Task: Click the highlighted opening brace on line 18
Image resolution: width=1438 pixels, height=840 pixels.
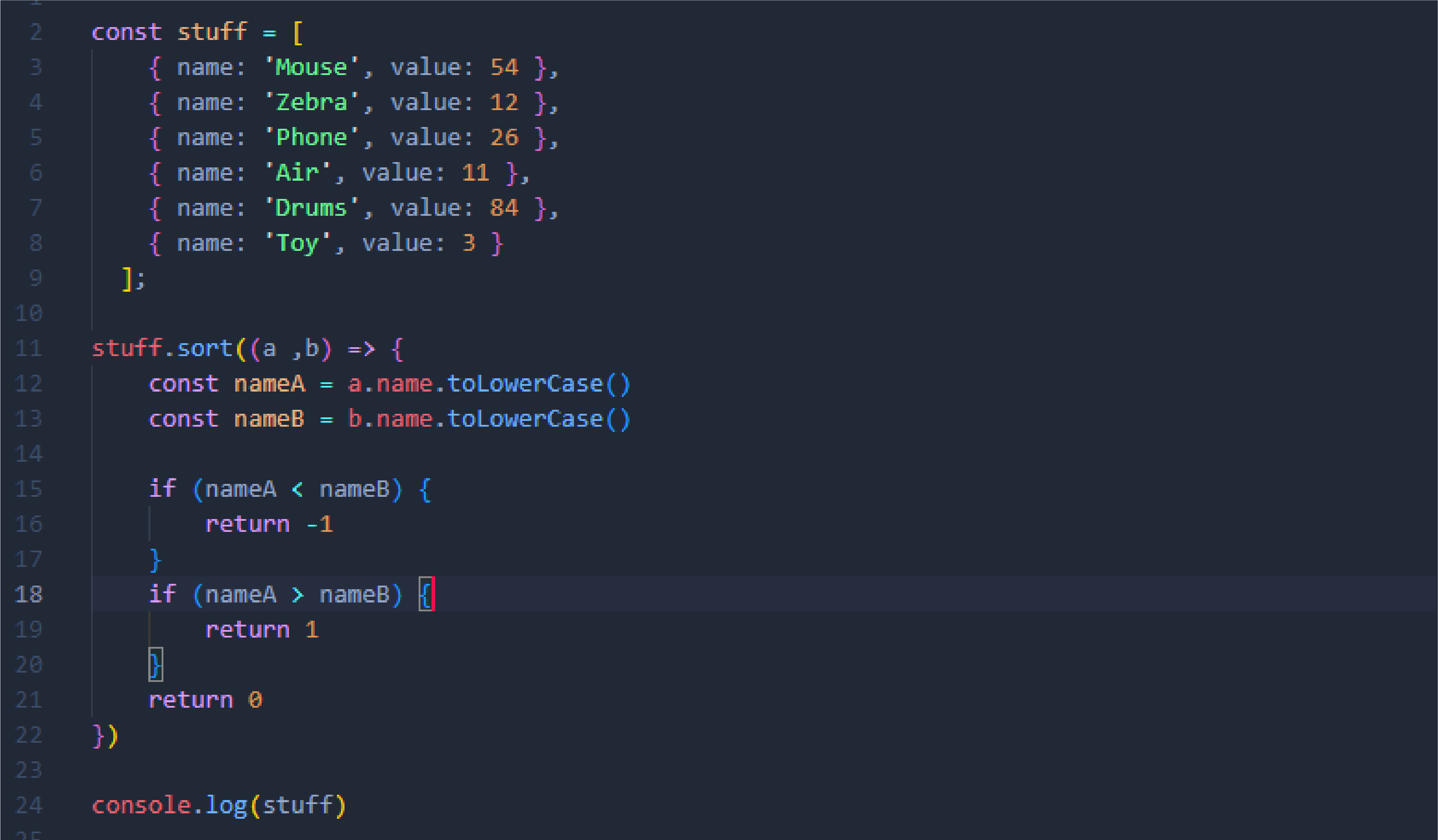Action: pos(426,594)
